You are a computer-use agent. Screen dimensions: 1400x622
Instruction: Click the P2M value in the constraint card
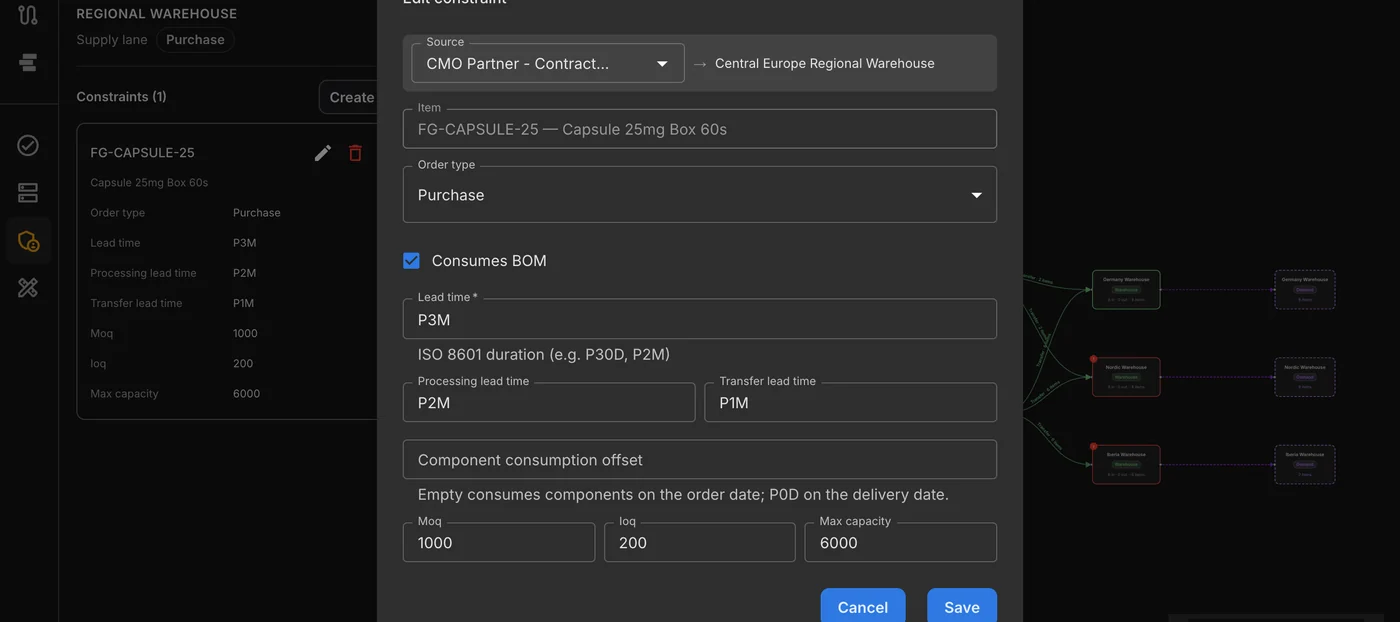click(x=245, y=273)
